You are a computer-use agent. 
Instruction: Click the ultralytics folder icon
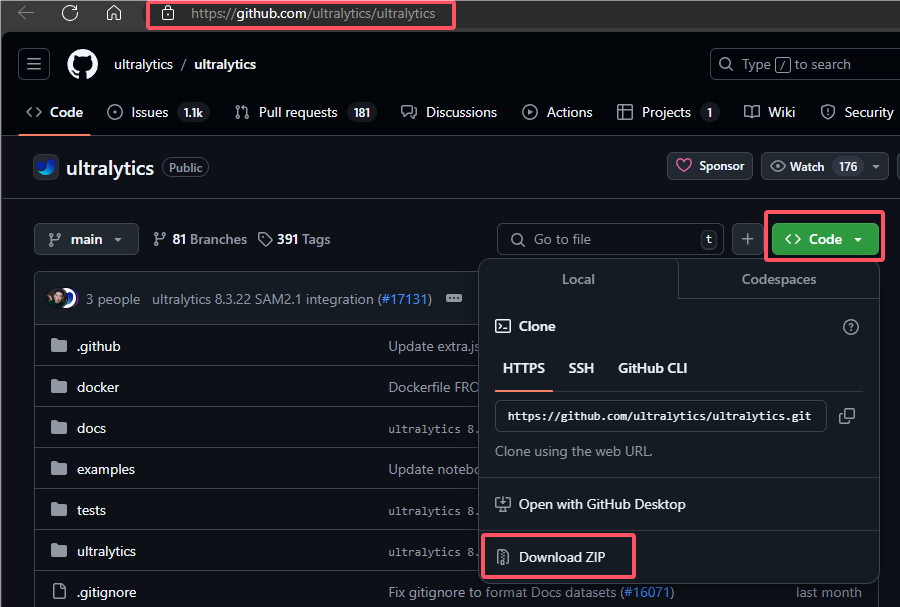click(x=59, y=551)
